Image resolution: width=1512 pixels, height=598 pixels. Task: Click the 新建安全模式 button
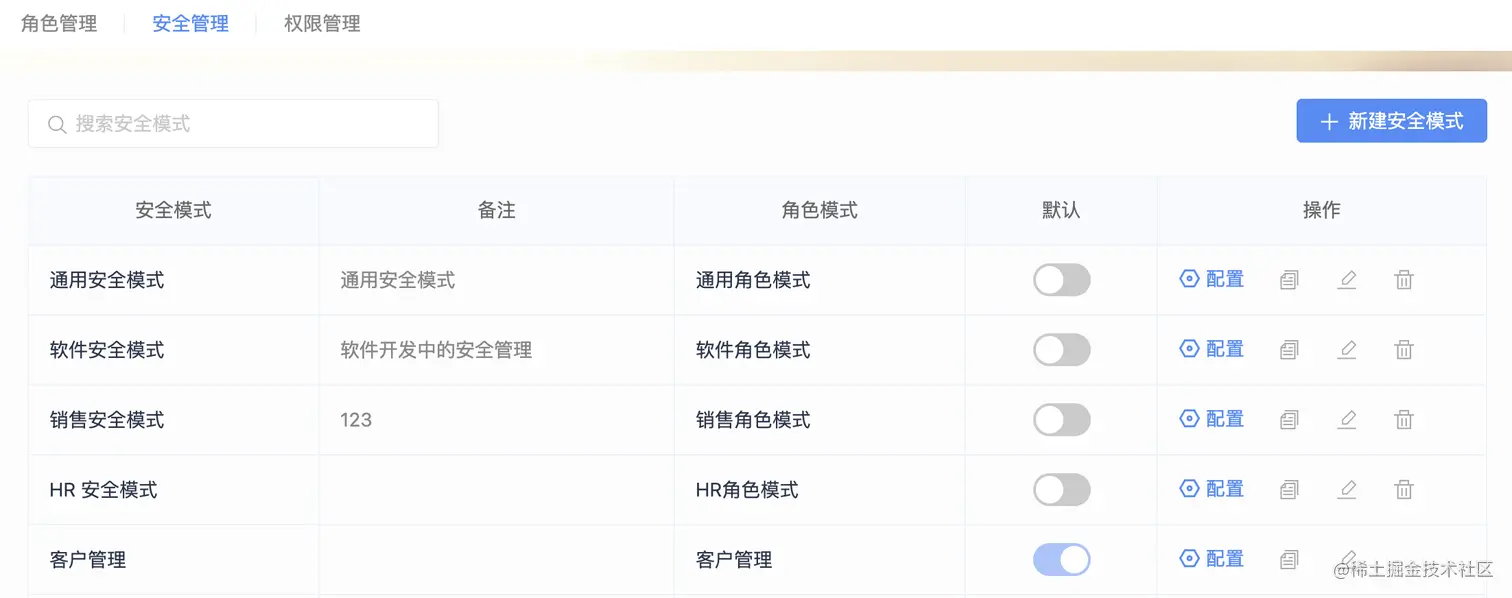click(x=1391, y=121)
